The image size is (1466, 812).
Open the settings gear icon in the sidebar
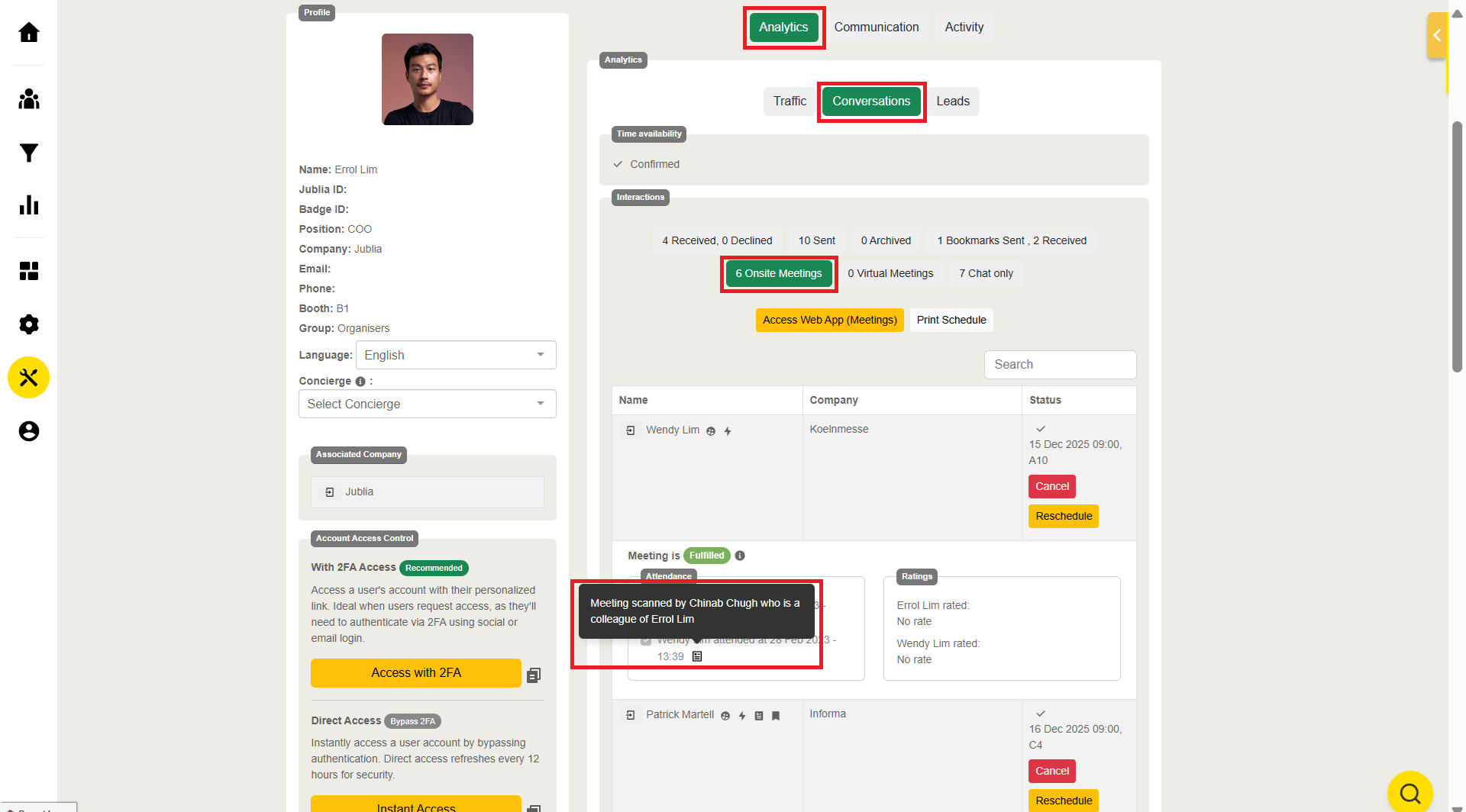[x=29, y=324]
